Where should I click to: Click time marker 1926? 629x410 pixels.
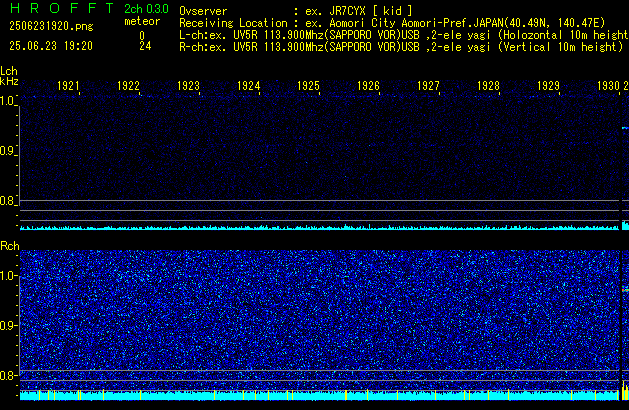click(x=368, y=86)
